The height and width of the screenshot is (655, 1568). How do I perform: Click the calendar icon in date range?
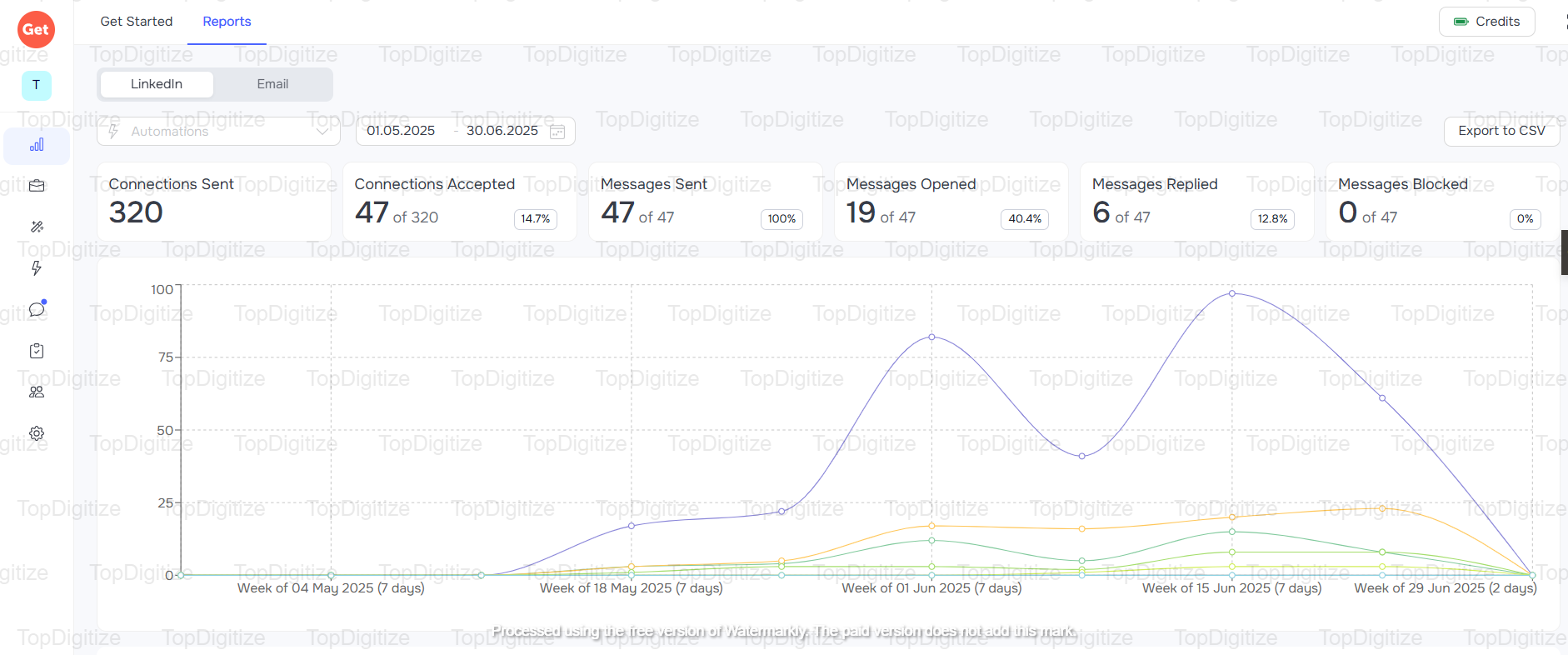[x=558, y=132]
